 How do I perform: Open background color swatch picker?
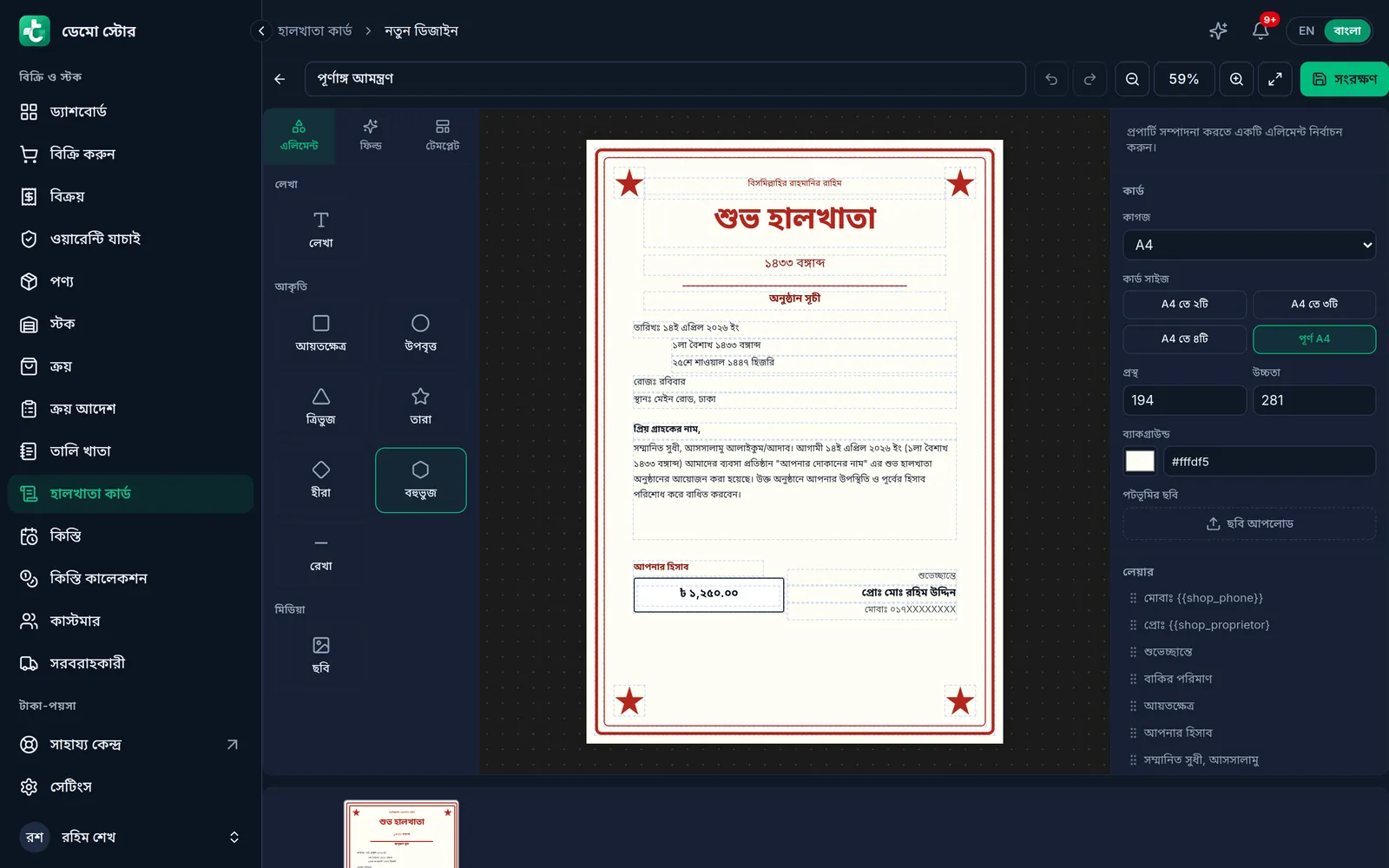1140,462
